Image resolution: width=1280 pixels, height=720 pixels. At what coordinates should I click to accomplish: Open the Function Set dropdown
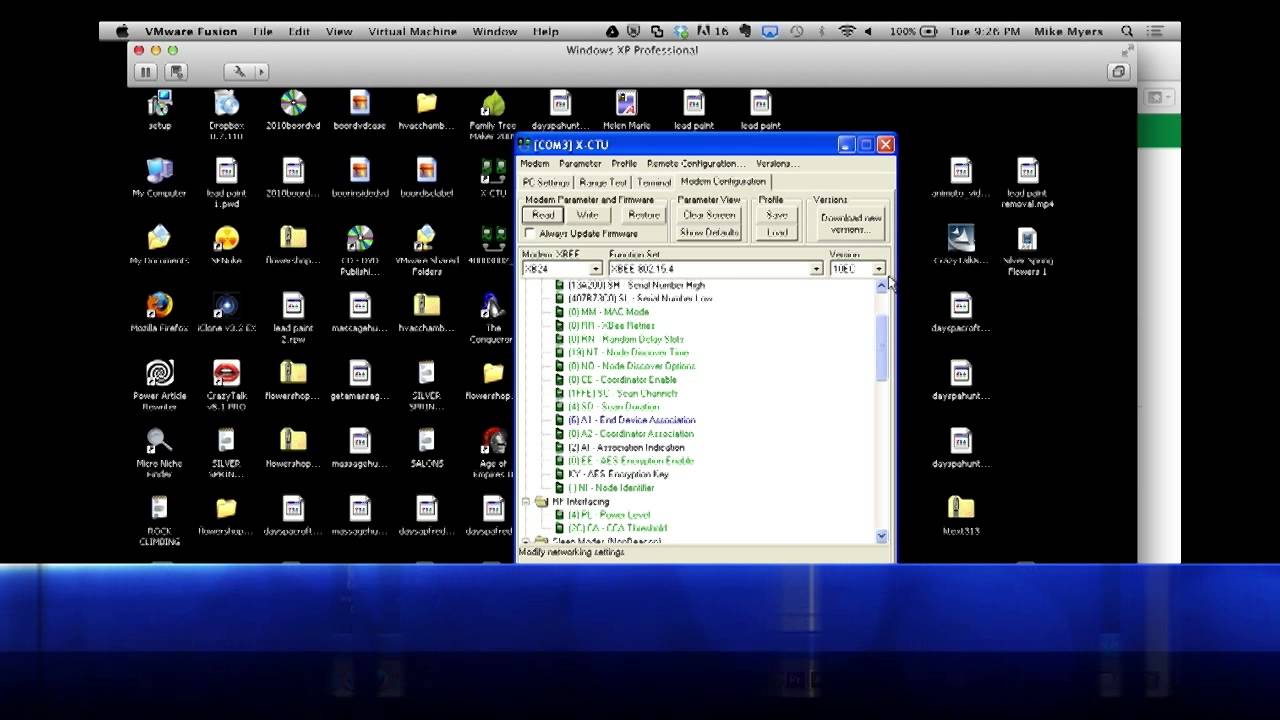click(816, 269)
